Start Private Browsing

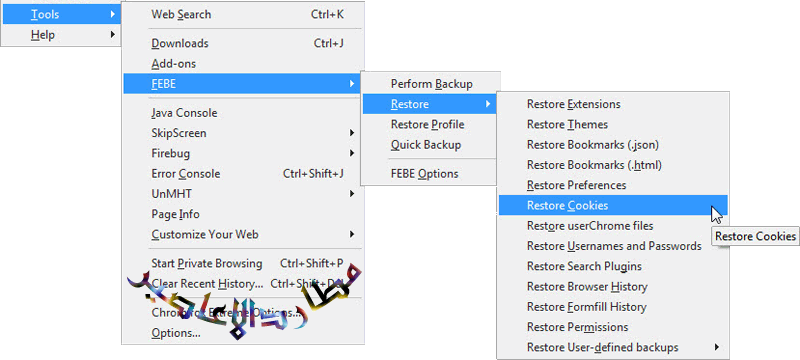point(243,264)
